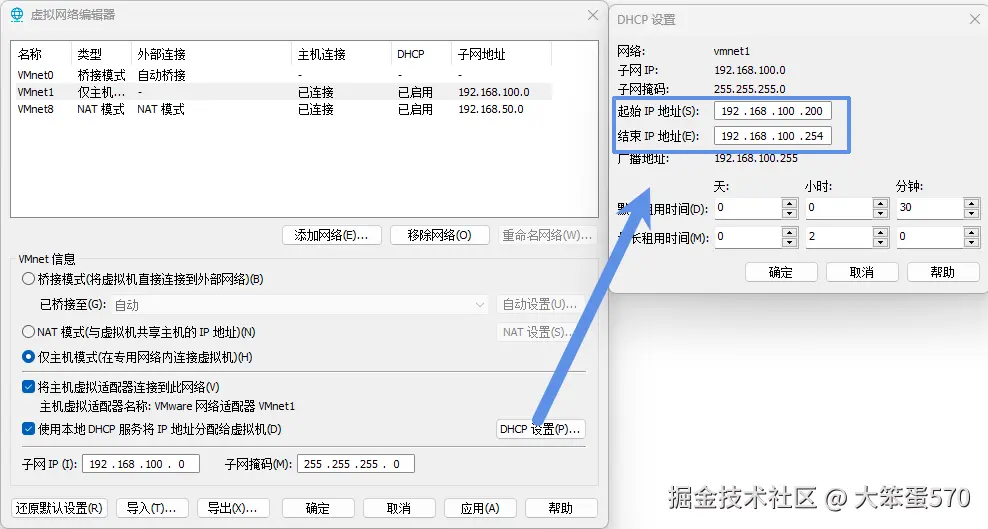Increase the 默认租用时间 days value

click(790, 203)
